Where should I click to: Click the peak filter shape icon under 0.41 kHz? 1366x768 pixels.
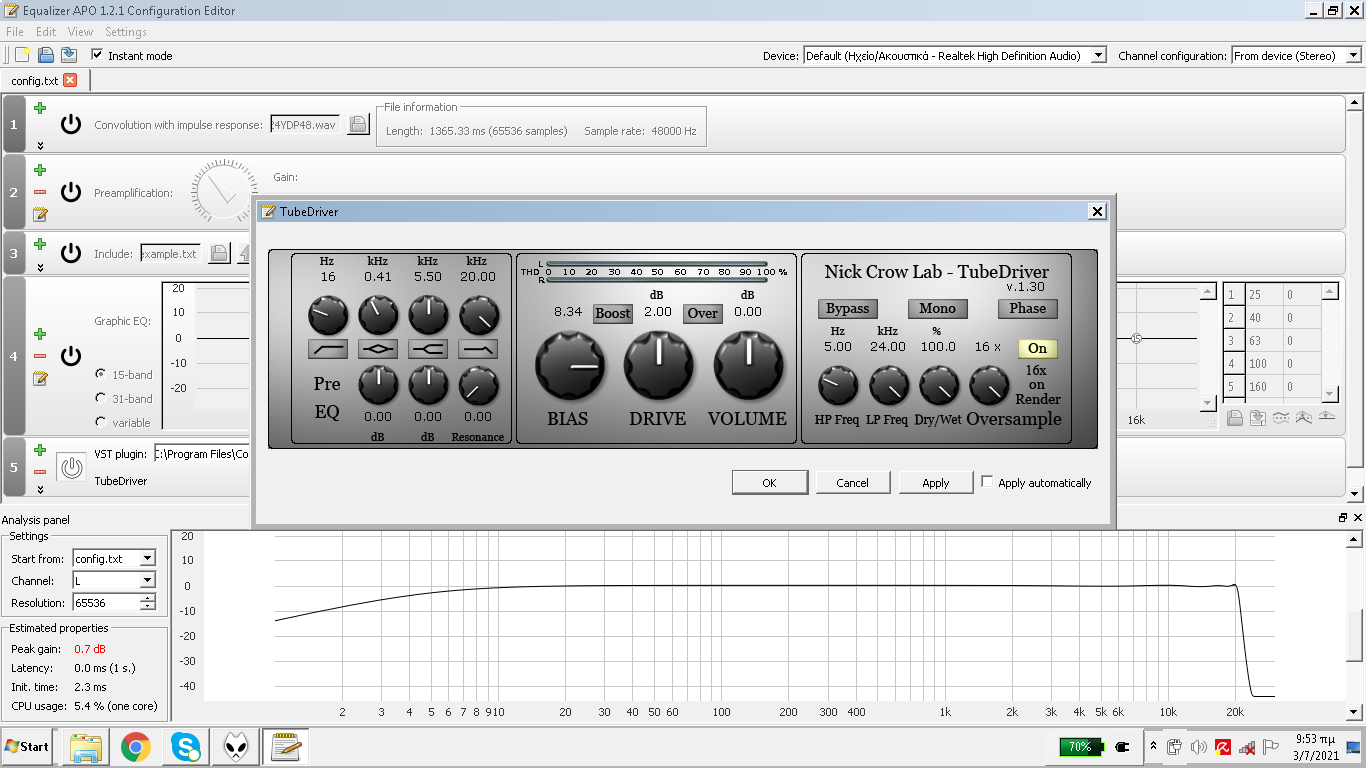(378, 349)
